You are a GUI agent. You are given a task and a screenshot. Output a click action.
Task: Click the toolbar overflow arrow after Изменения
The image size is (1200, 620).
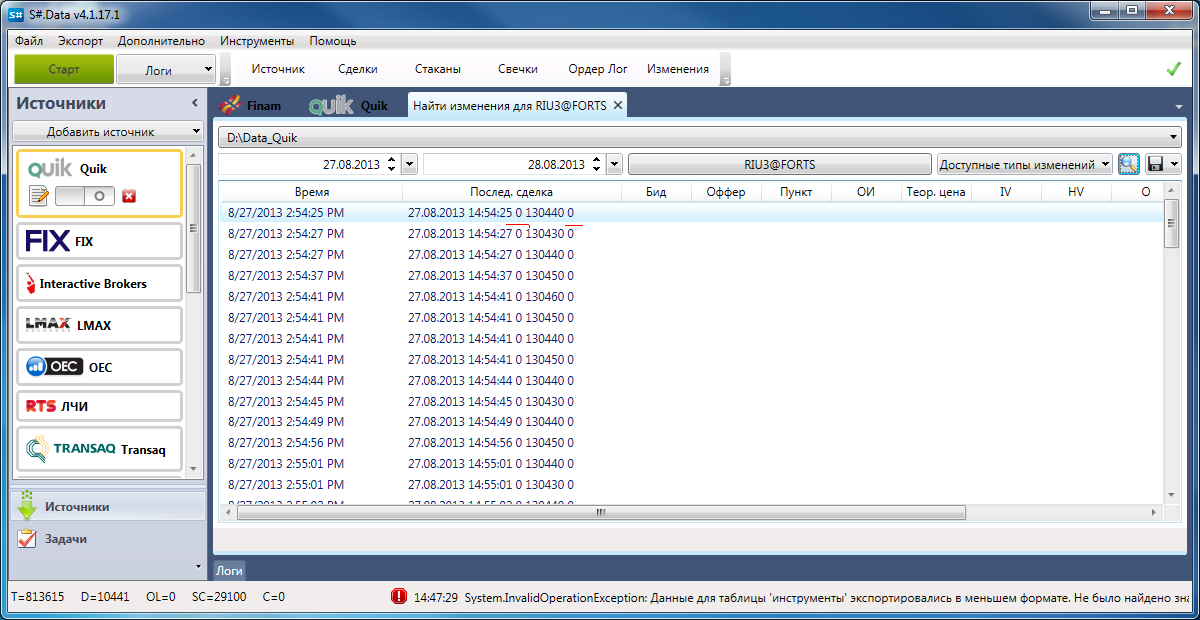(x=726, y=70)
